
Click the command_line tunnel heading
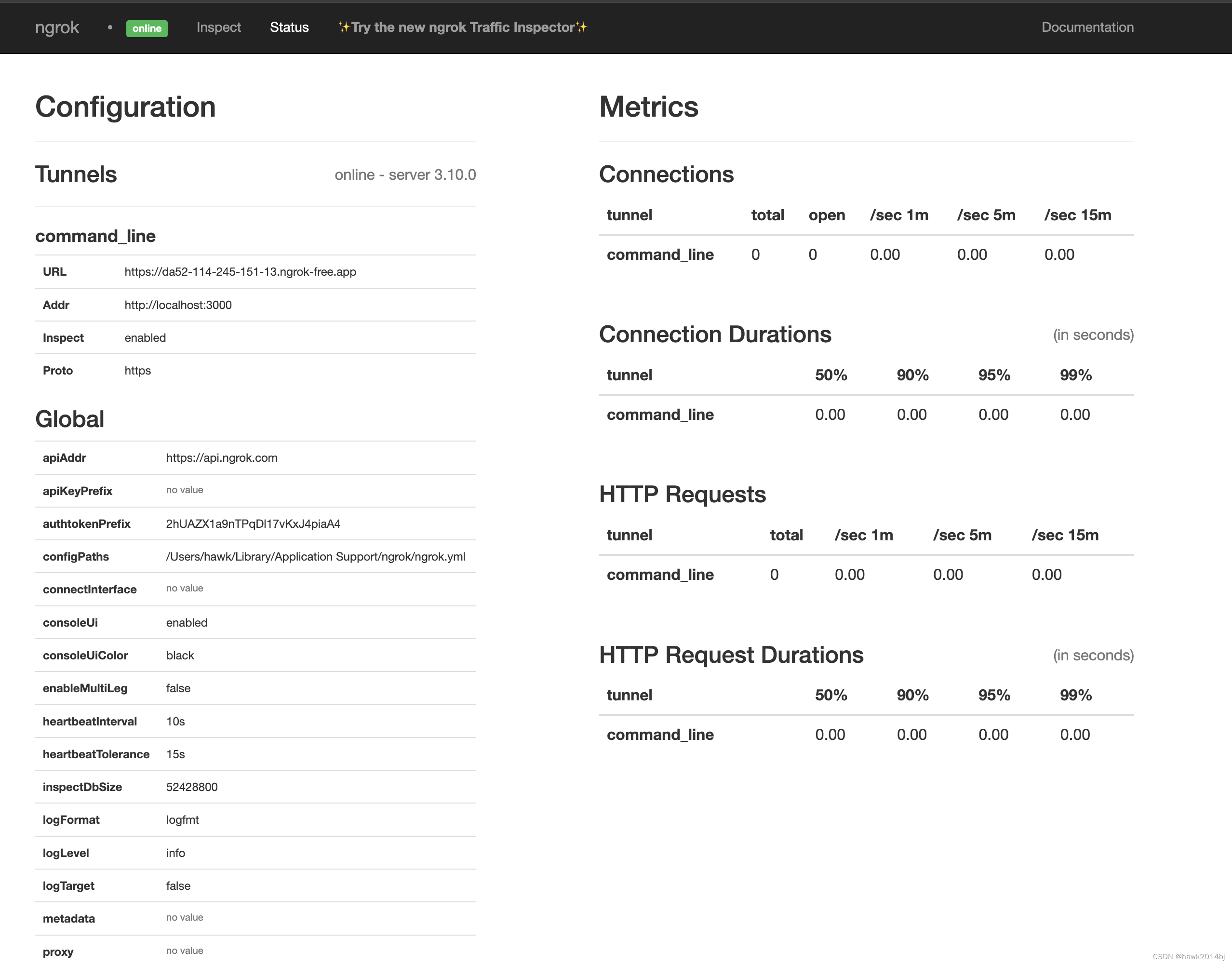[95, 236]
